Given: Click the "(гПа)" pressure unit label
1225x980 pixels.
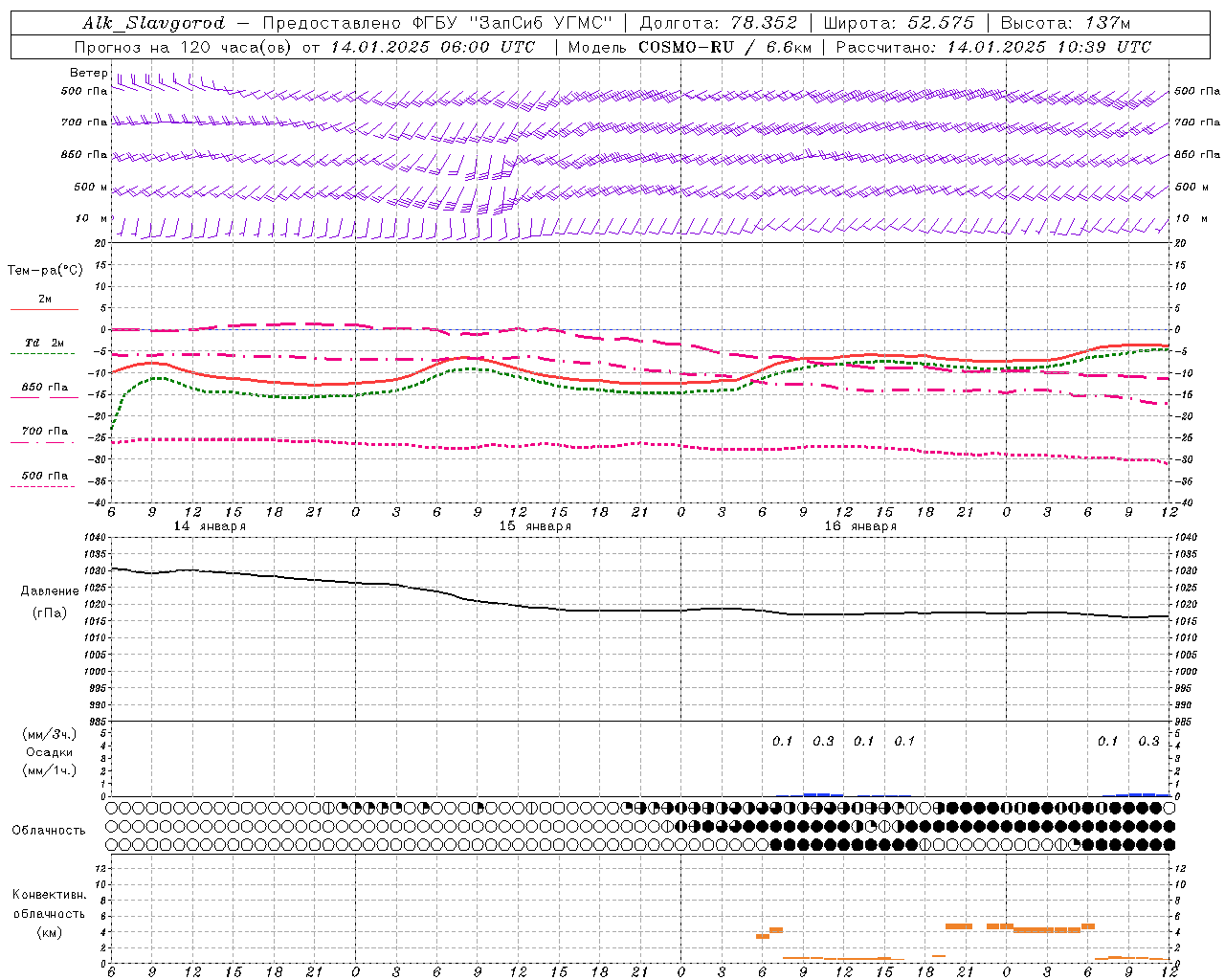Looking at the screenshot, I should click(x=50, y=613).
